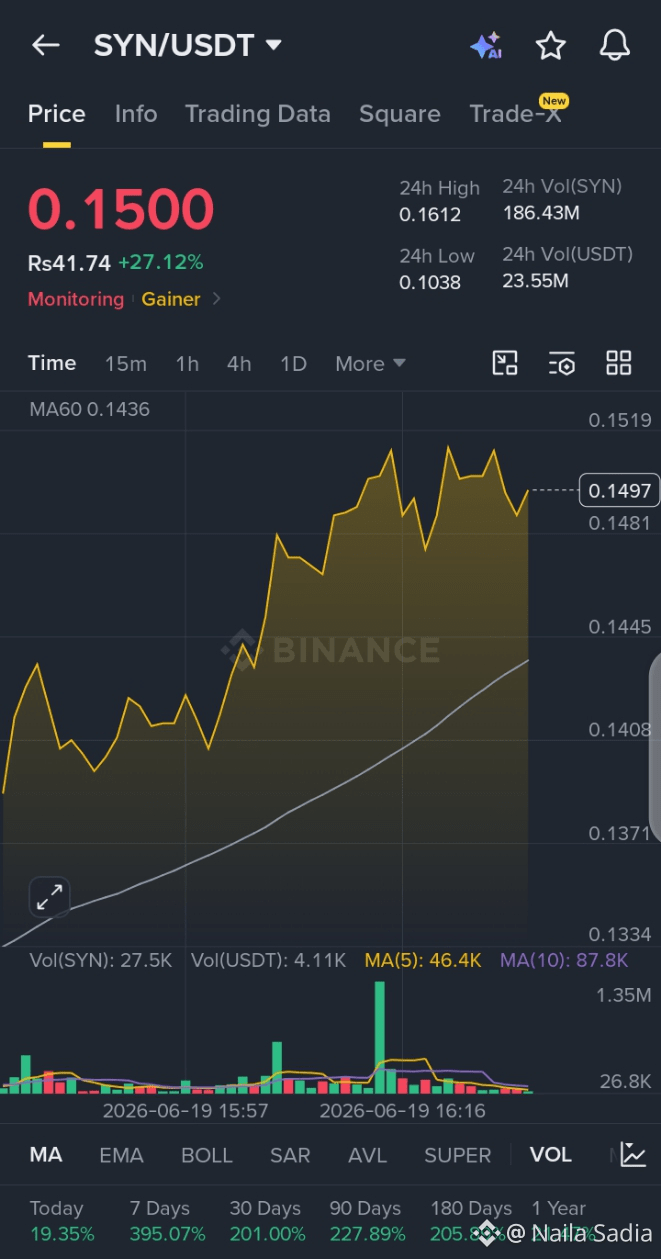Open the chart drawing tools icon
Image resolution: width=661 pixels, height=1259 pixels.
(x=505, y=363)
